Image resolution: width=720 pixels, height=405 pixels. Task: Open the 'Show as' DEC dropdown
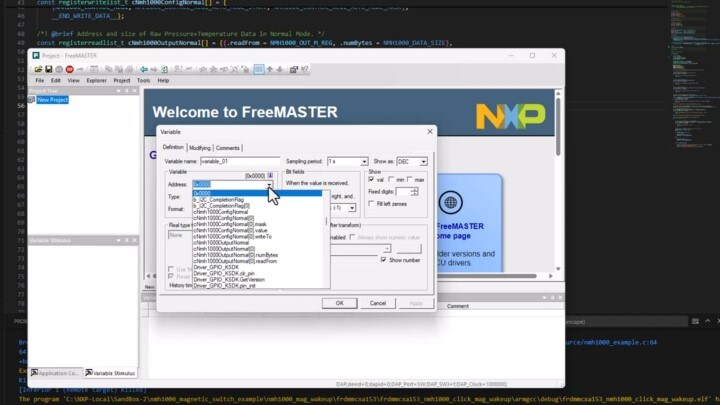(x=423, y=161)
